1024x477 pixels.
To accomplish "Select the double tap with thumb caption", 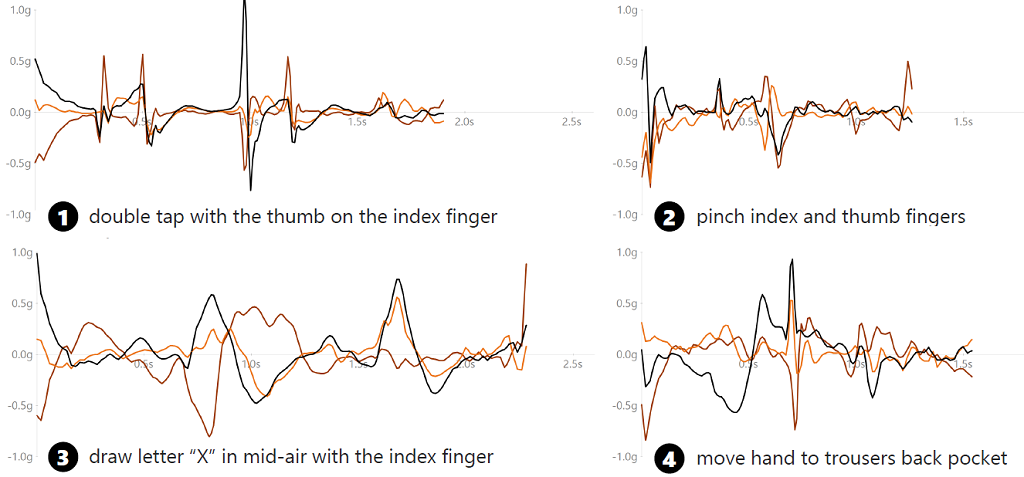I will click(x=292, y=216).
